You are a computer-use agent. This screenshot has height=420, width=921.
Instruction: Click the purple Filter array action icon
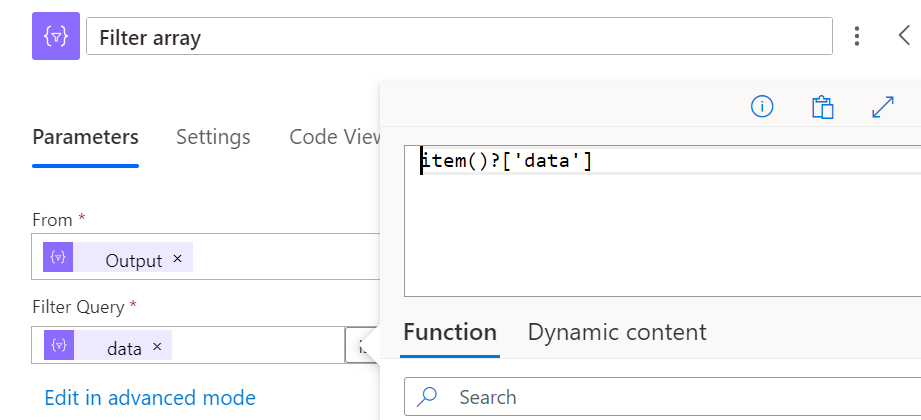pos(56,37)
